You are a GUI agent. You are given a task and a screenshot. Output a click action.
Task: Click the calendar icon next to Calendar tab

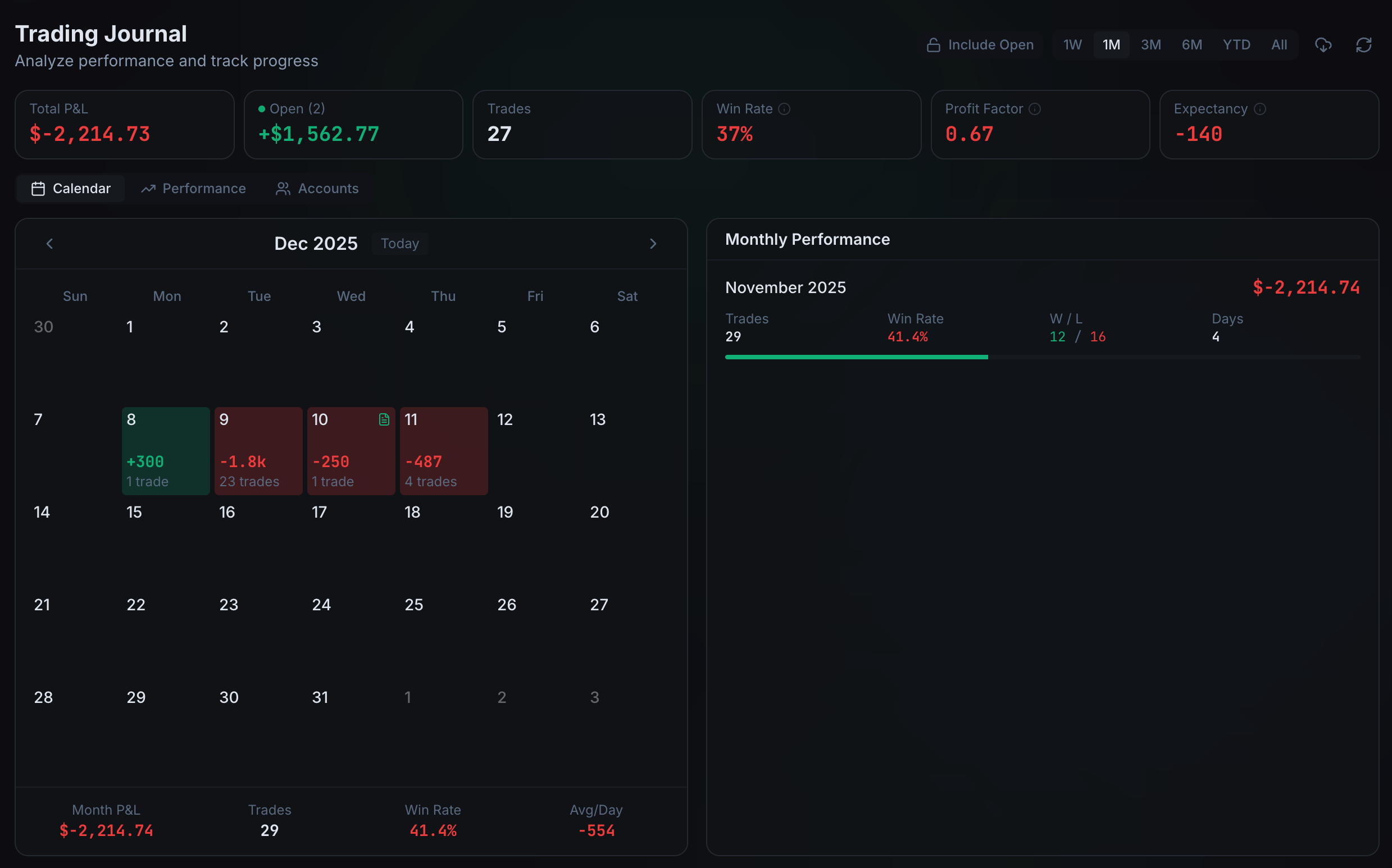38,188
